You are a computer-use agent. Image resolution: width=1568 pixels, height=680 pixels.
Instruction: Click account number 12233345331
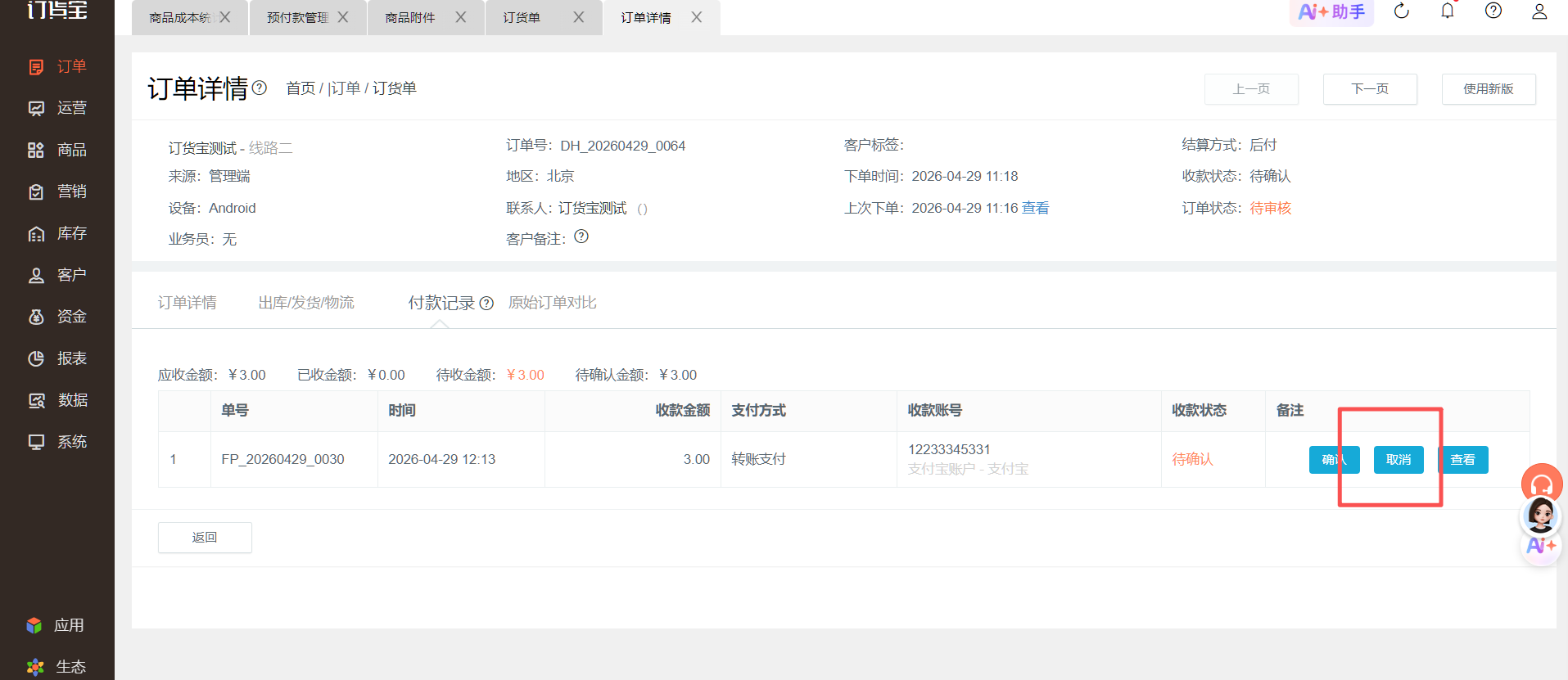click(x=949, y=449)
